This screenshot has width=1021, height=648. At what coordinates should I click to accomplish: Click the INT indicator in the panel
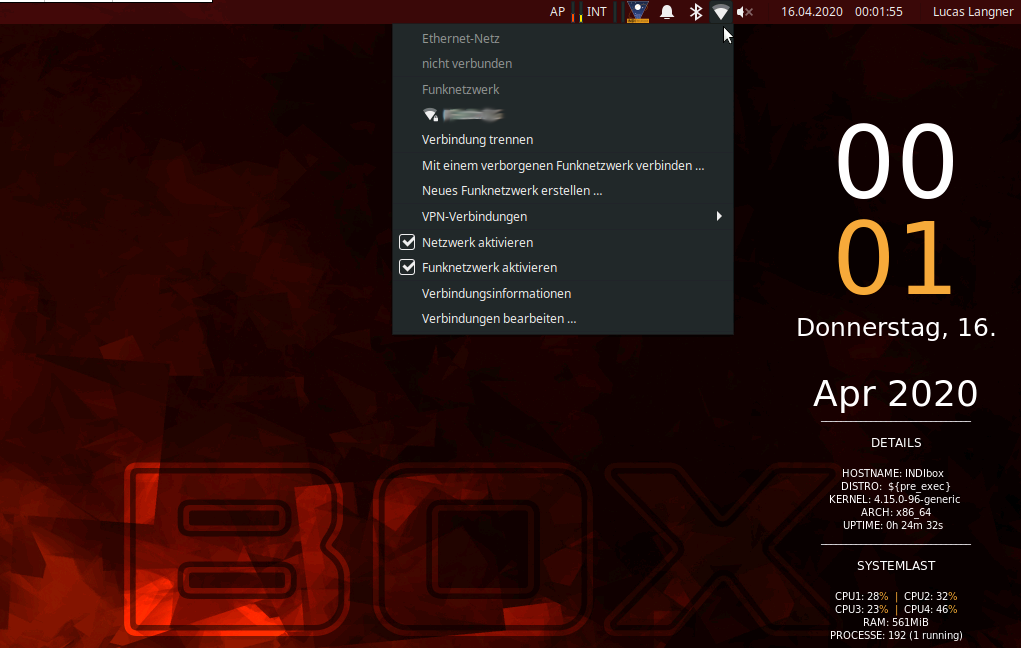[596, 12]
